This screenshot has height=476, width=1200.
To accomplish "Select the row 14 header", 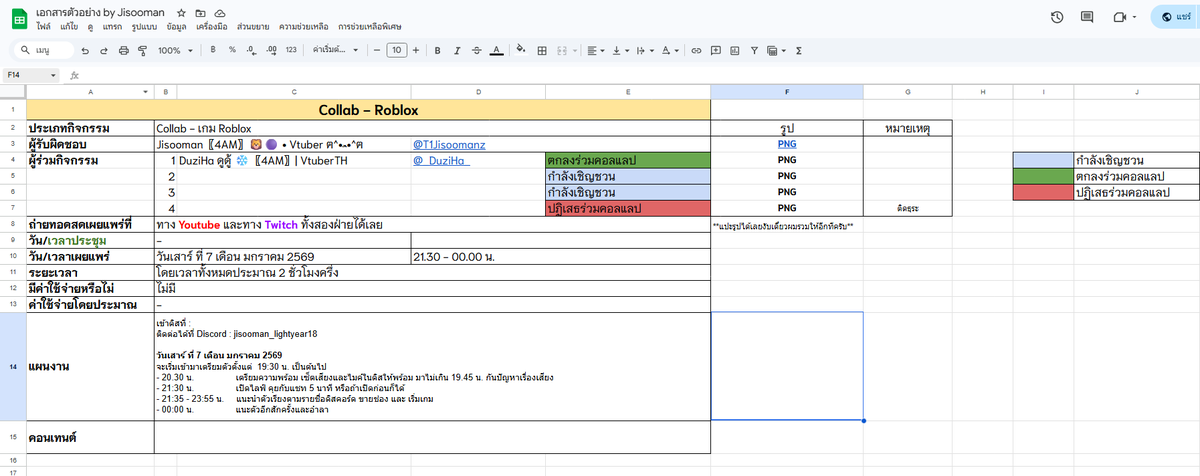I will [x=12, y=366].
